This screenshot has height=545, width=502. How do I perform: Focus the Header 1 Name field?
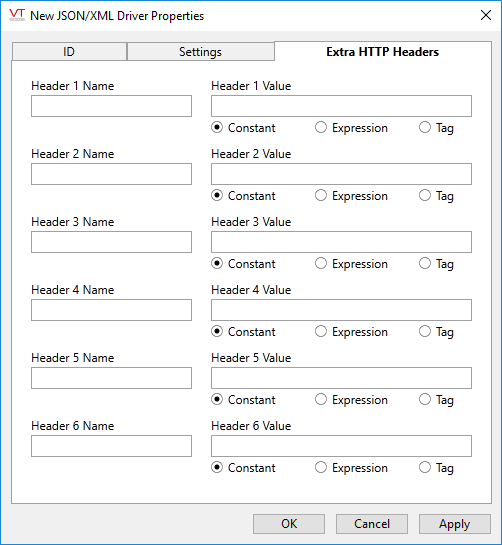point(111,106)
